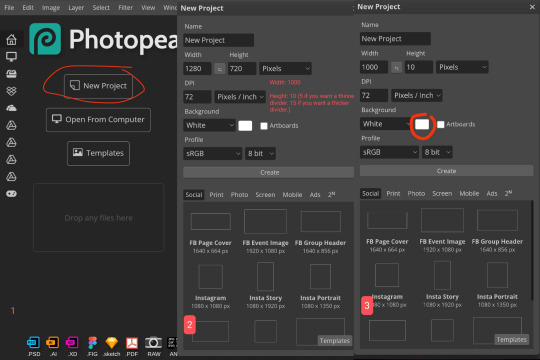The image size is (540, 360).
Task: Open the Layer menu
Action: click(76, 8)
